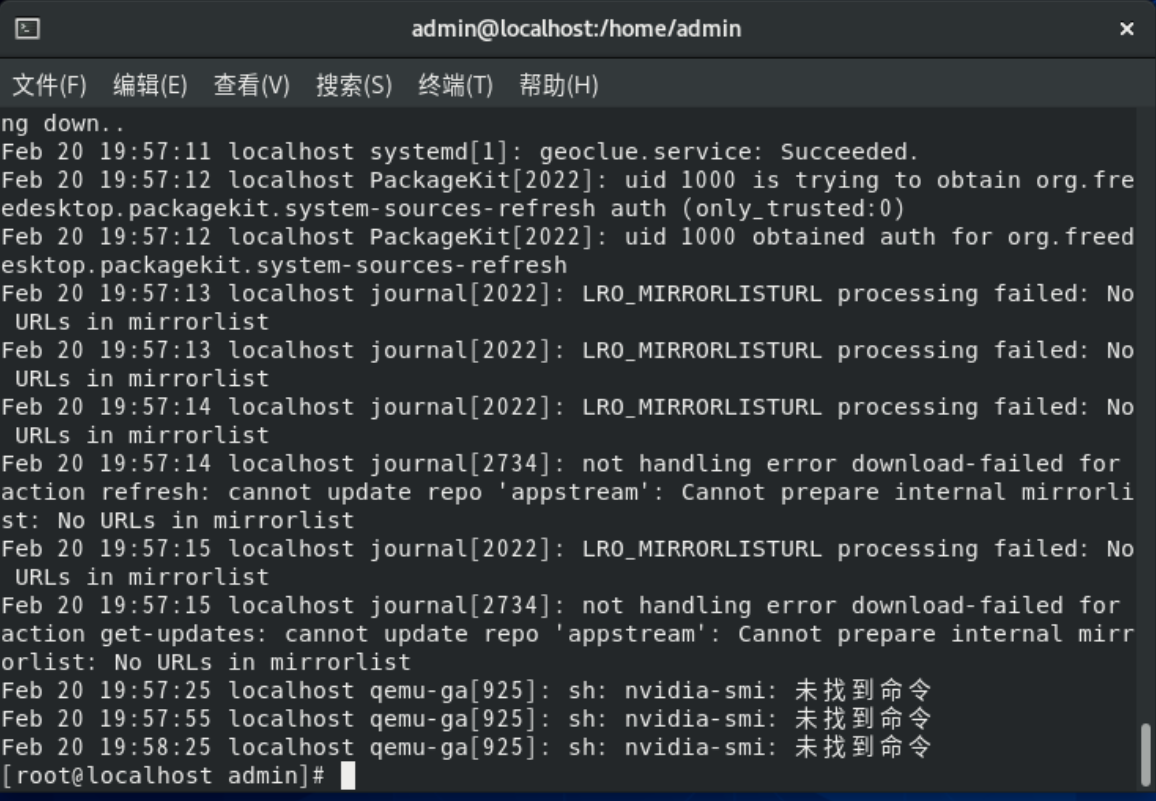Click the 19:57:25 nvidia-smi log line
Image resolution: width=1156 pixels, height=801 pixels.
(x=466, y=690)
